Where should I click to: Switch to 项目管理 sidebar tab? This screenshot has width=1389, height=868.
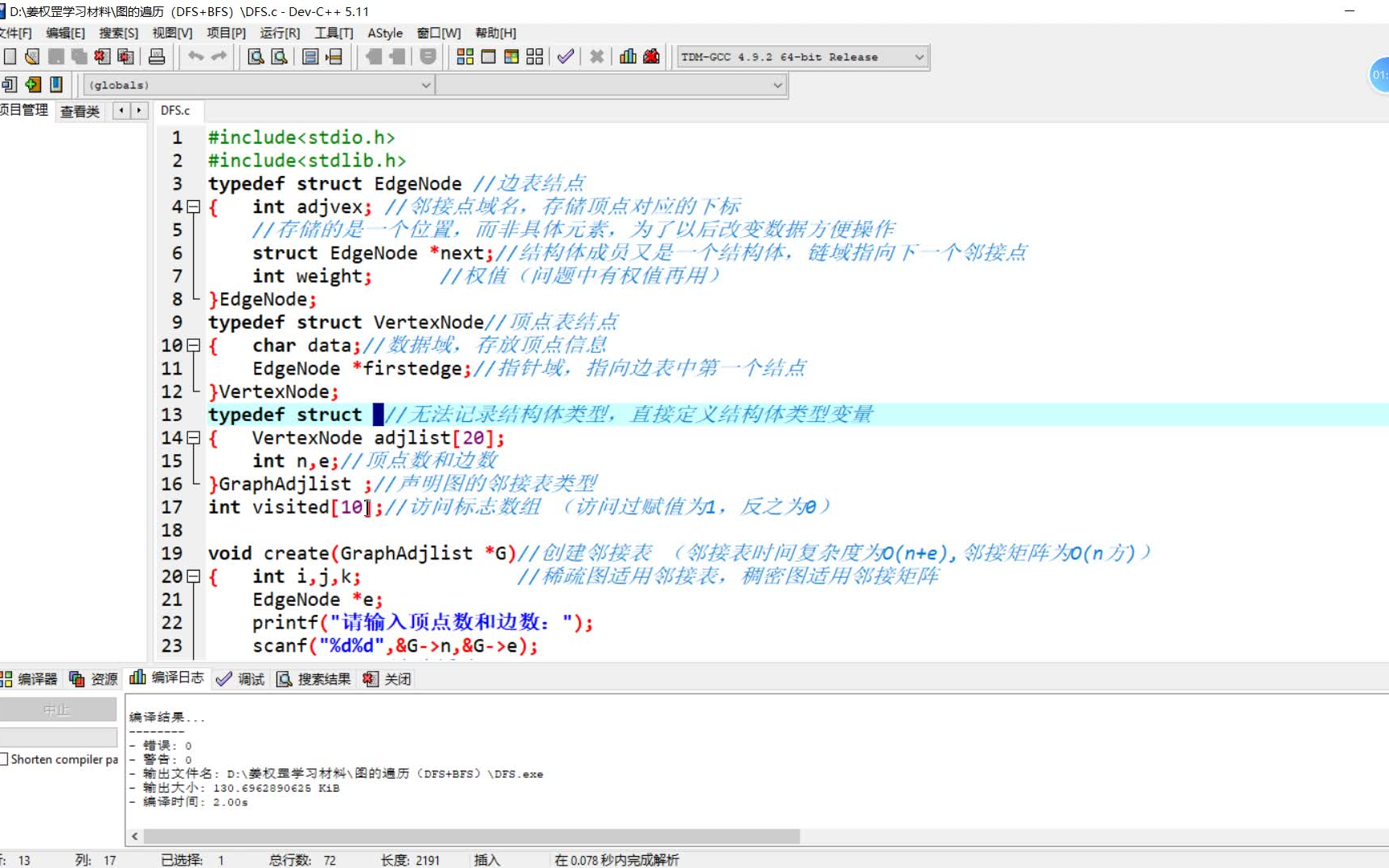[x=25, y=110]
